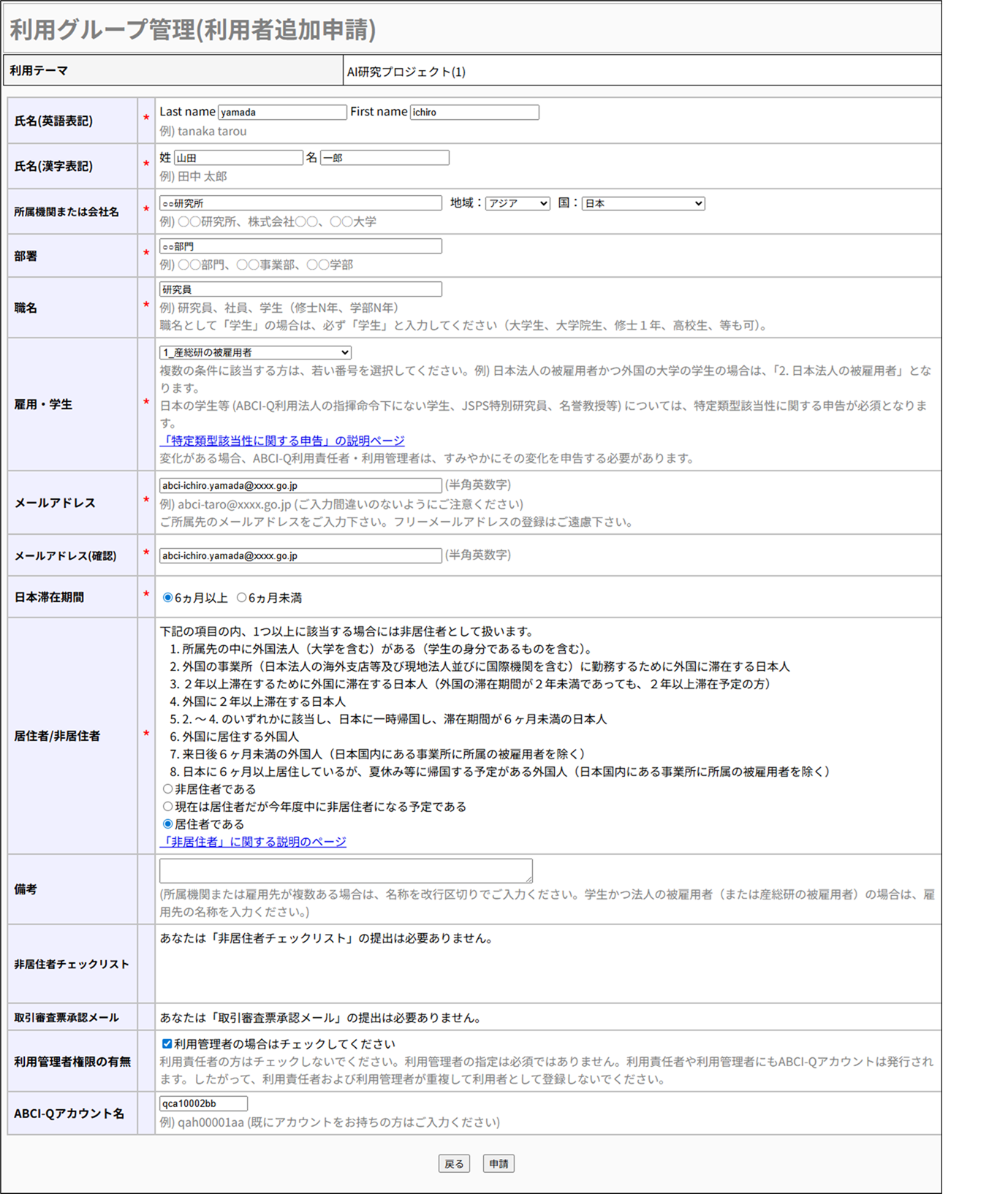Click the メールアドレス email input field
The width and height of the screenshot is (1008, 1194).
[300, 485]
